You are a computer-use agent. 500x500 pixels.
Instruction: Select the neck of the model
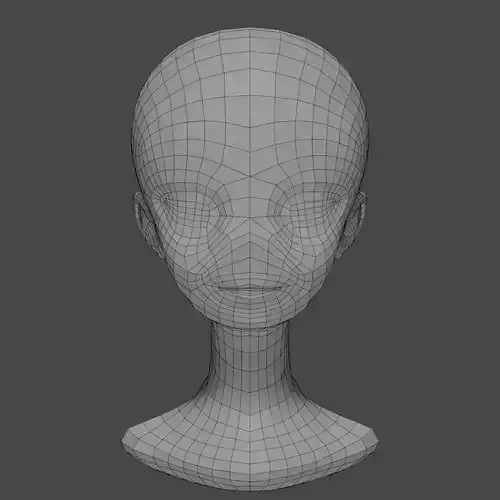tap(249, 358)
